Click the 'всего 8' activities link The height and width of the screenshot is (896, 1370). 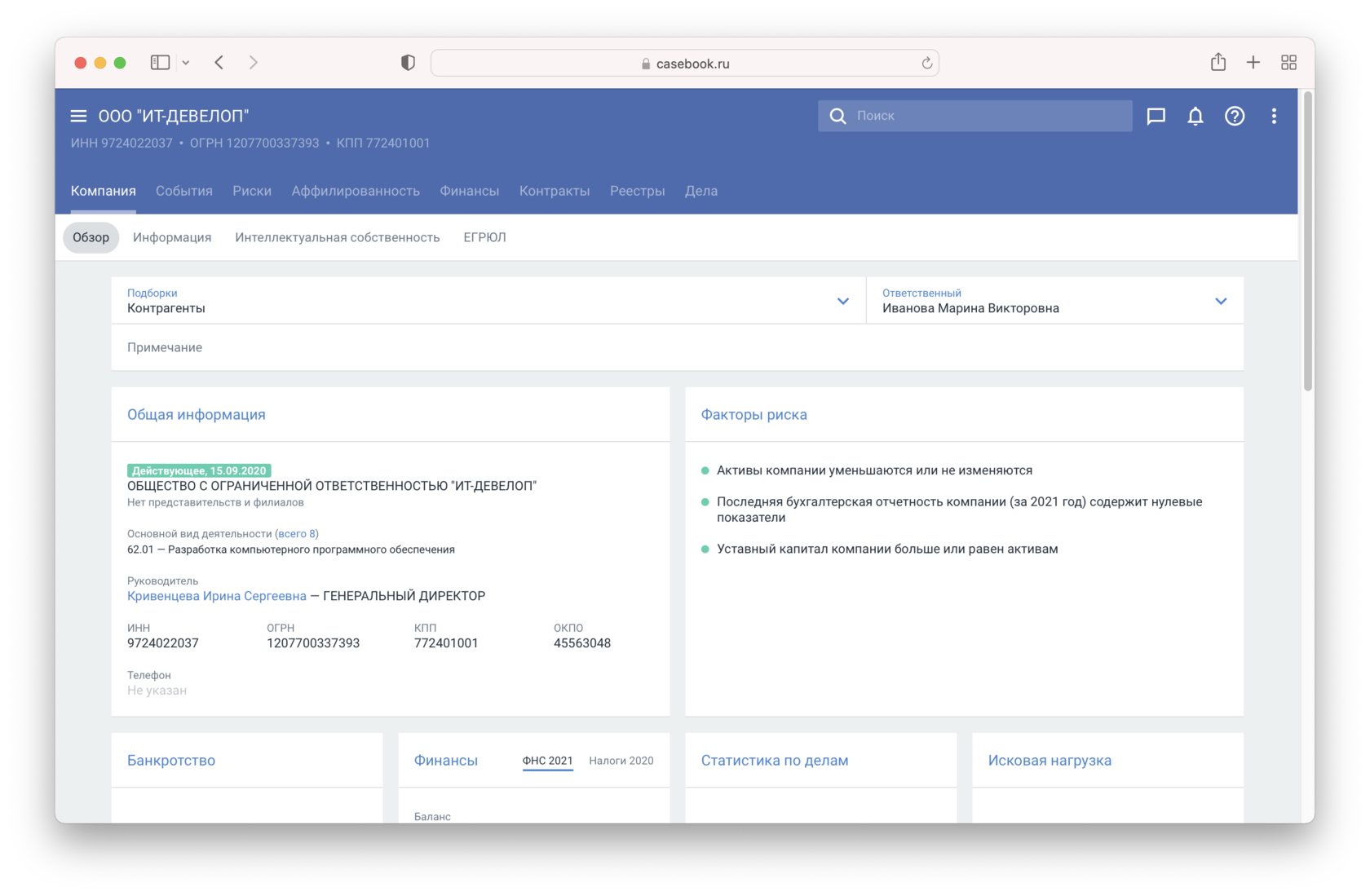point(297,534)
